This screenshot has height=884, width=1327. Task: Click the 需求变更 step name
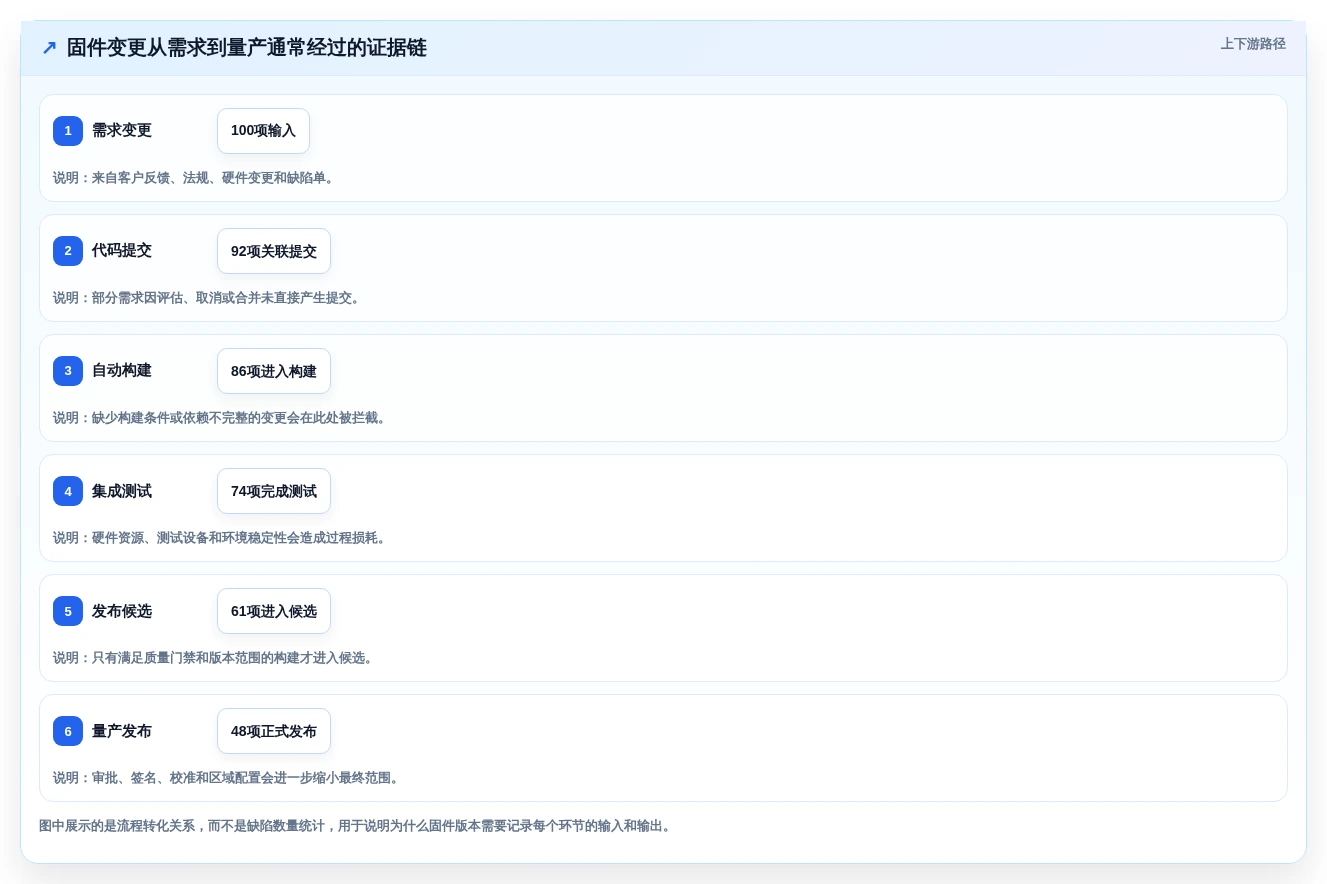click(122, 131)
